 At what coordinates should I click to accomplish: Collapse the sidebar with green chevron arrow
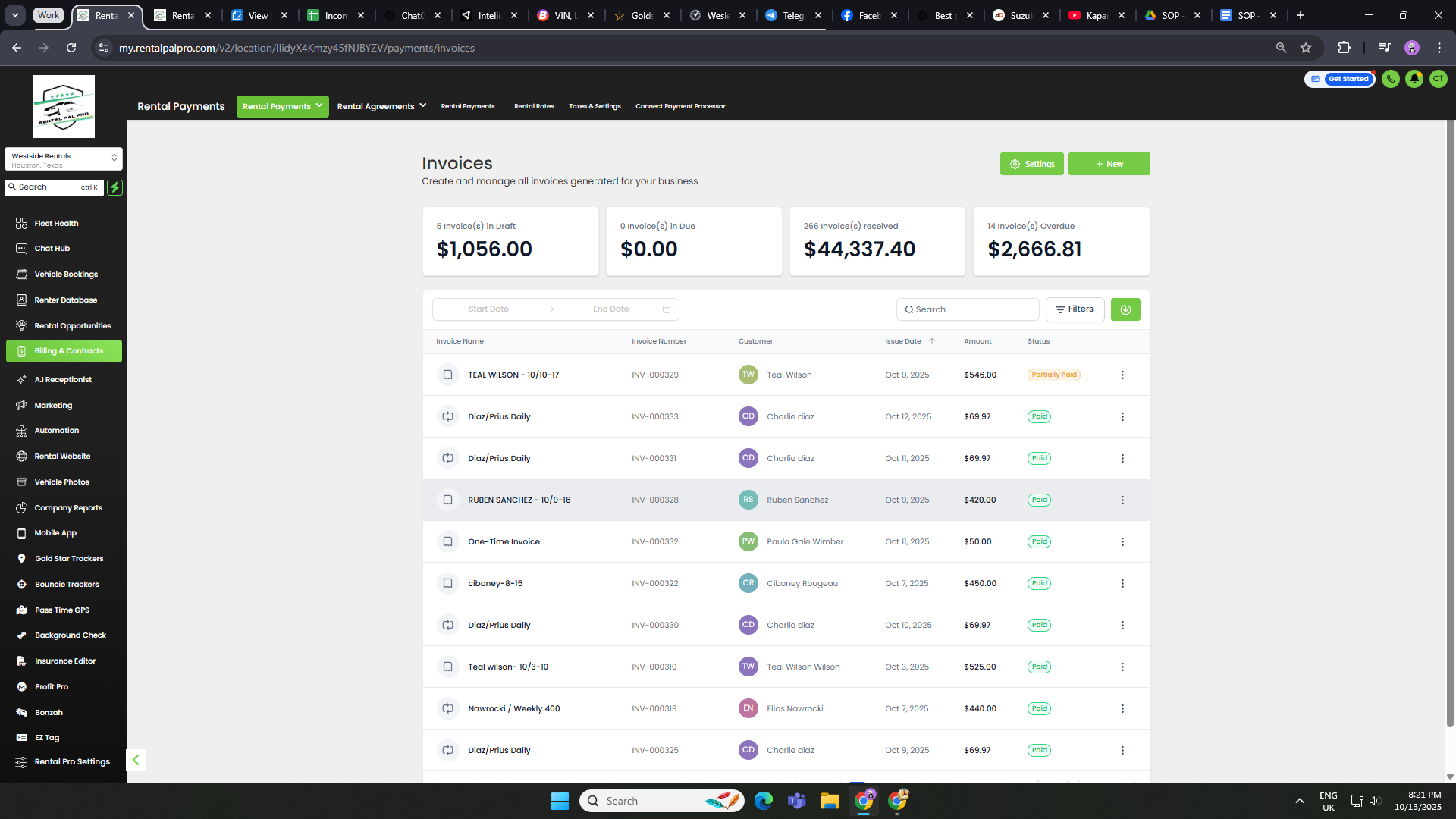point(136,760)
